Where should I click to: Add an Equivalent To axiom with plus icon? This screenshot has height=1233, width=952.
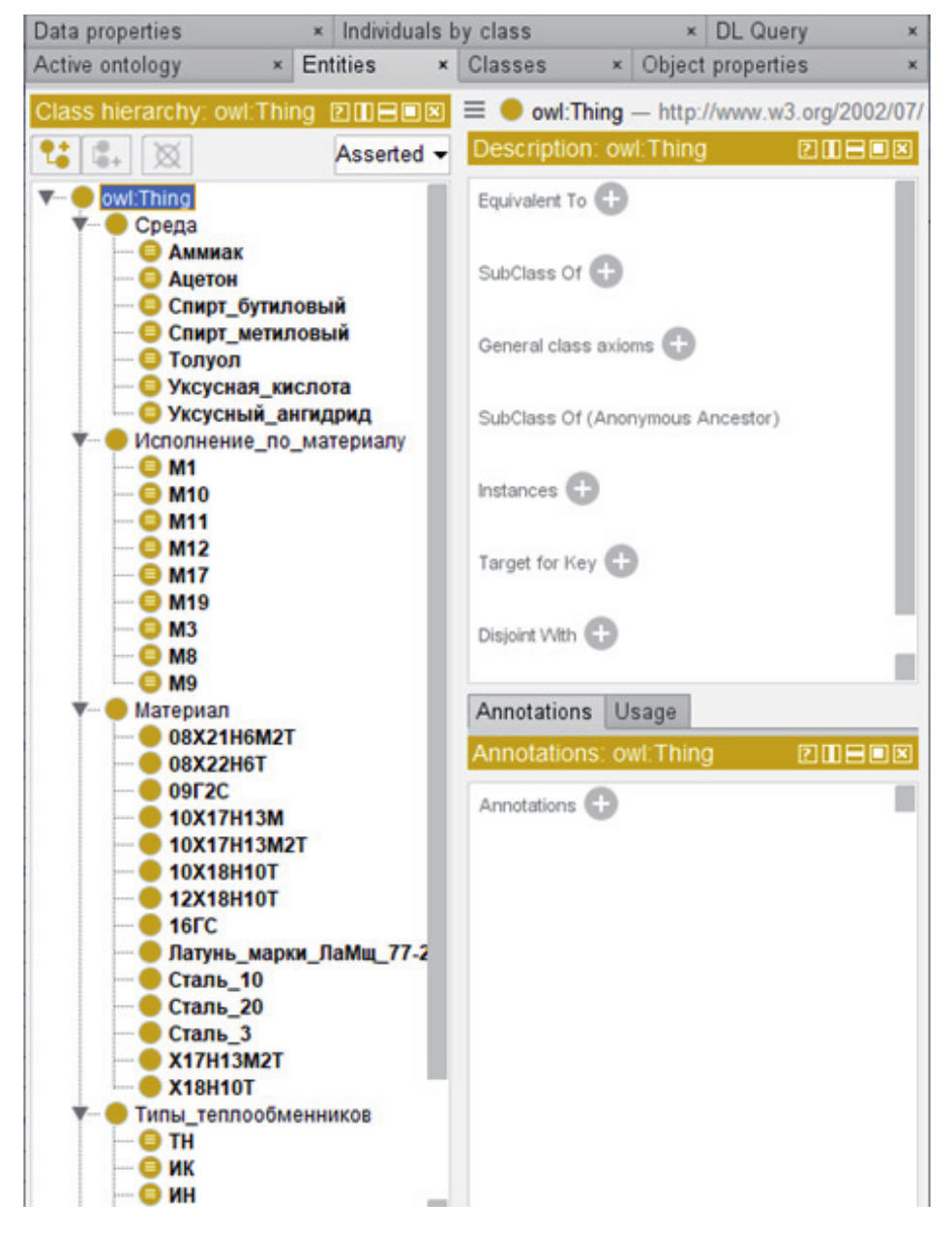click(610, 199)
